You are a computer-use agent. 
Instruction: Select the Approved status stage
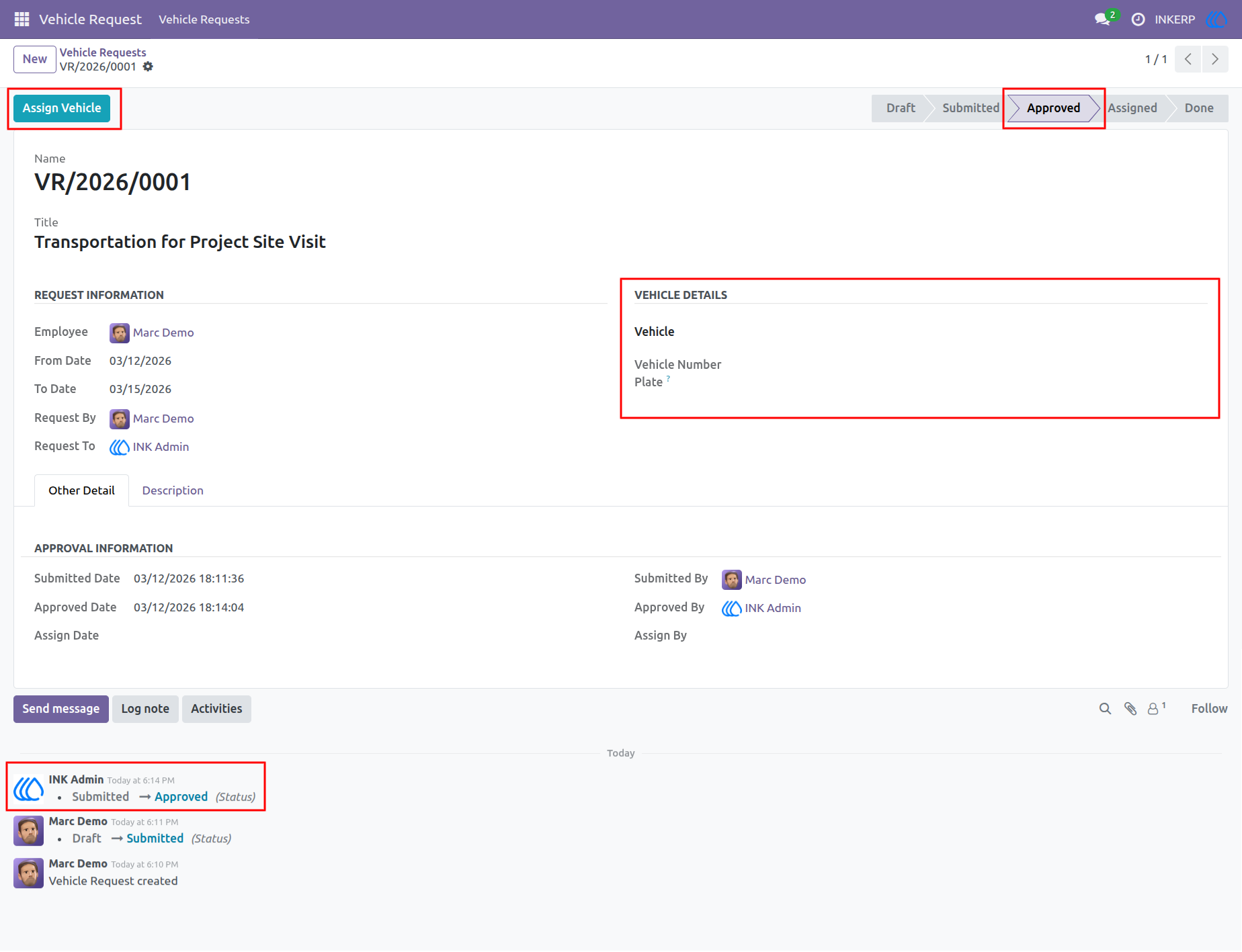click(1053, 108)
